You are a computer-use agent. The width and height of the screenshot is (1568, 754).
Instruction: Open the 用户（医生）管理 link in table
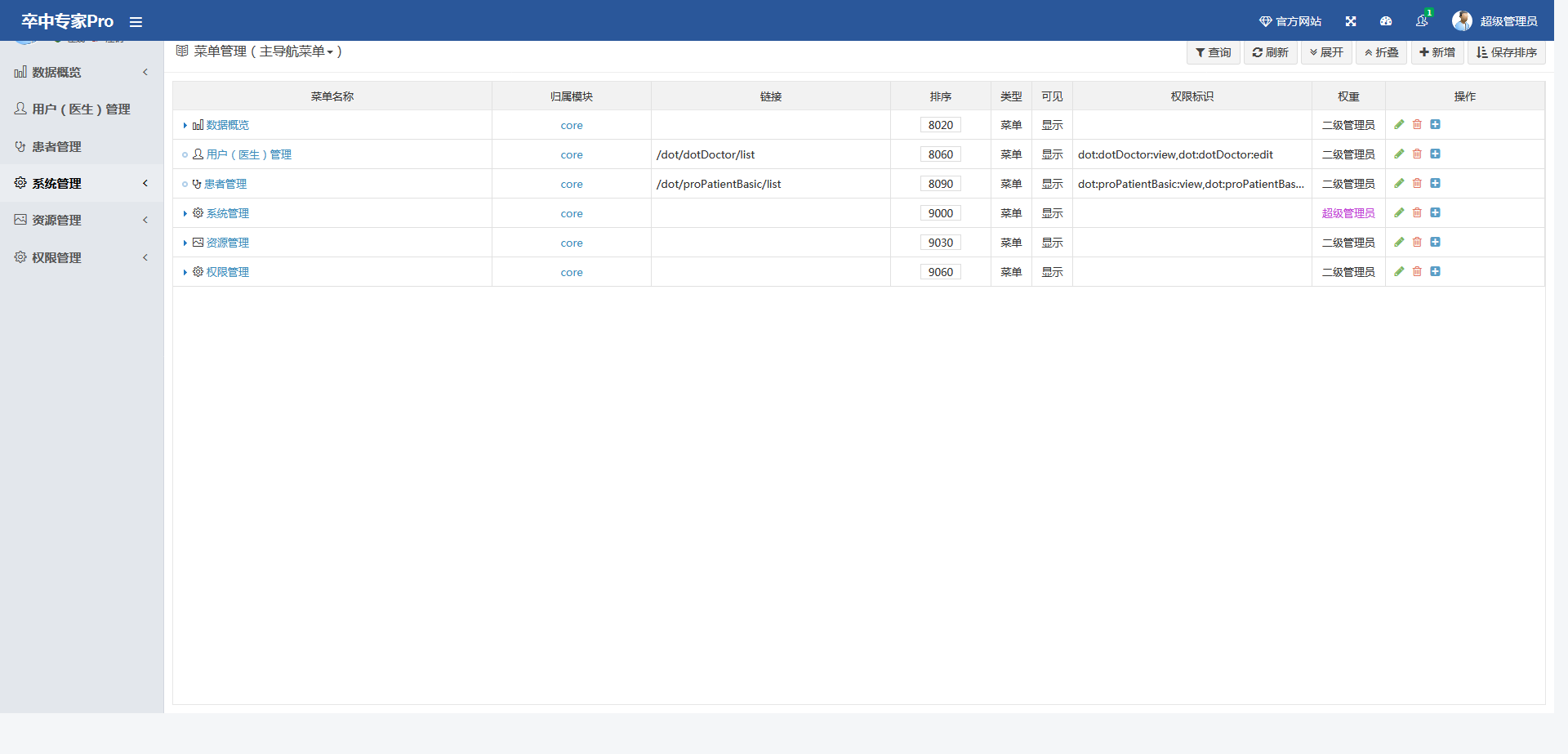(x=248, y=154)
